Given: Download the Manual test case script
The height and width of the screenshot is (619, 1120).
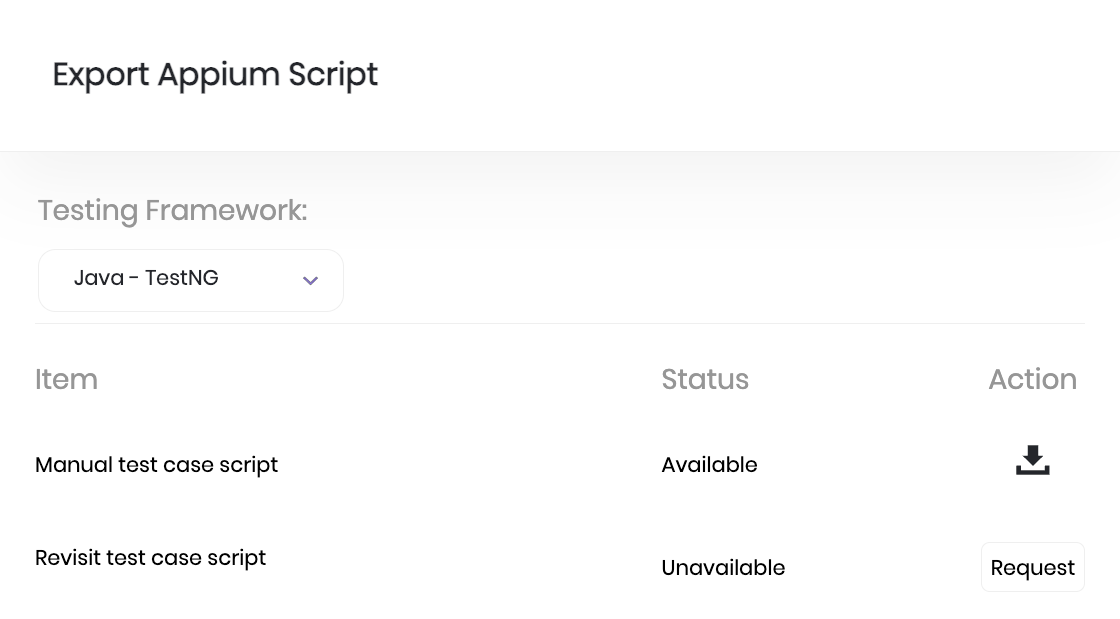Looking at the screenshot, I should (1032, 461).
